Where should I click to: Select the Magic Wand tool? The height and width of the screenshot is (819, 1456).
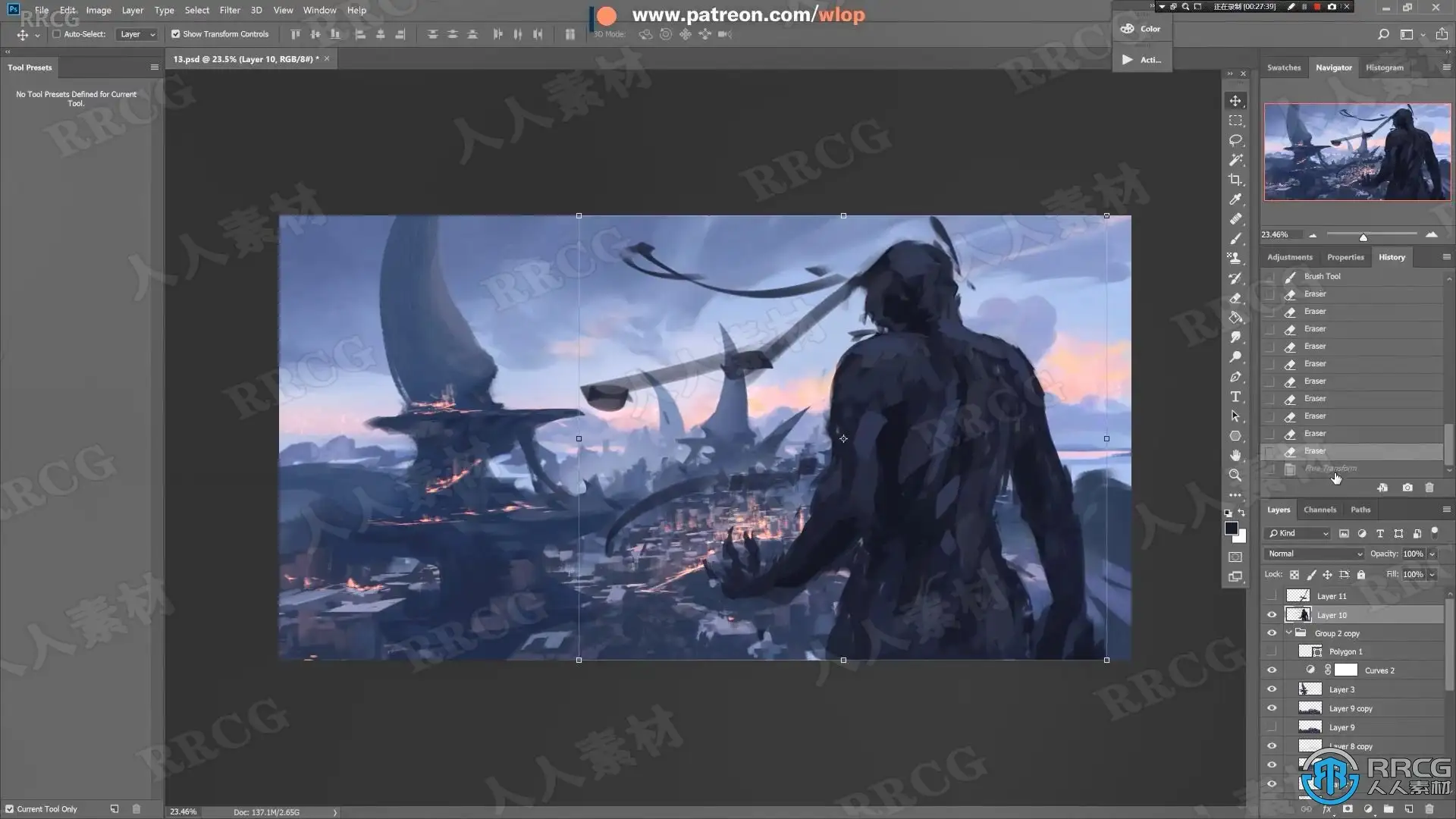click(1235, 160)
